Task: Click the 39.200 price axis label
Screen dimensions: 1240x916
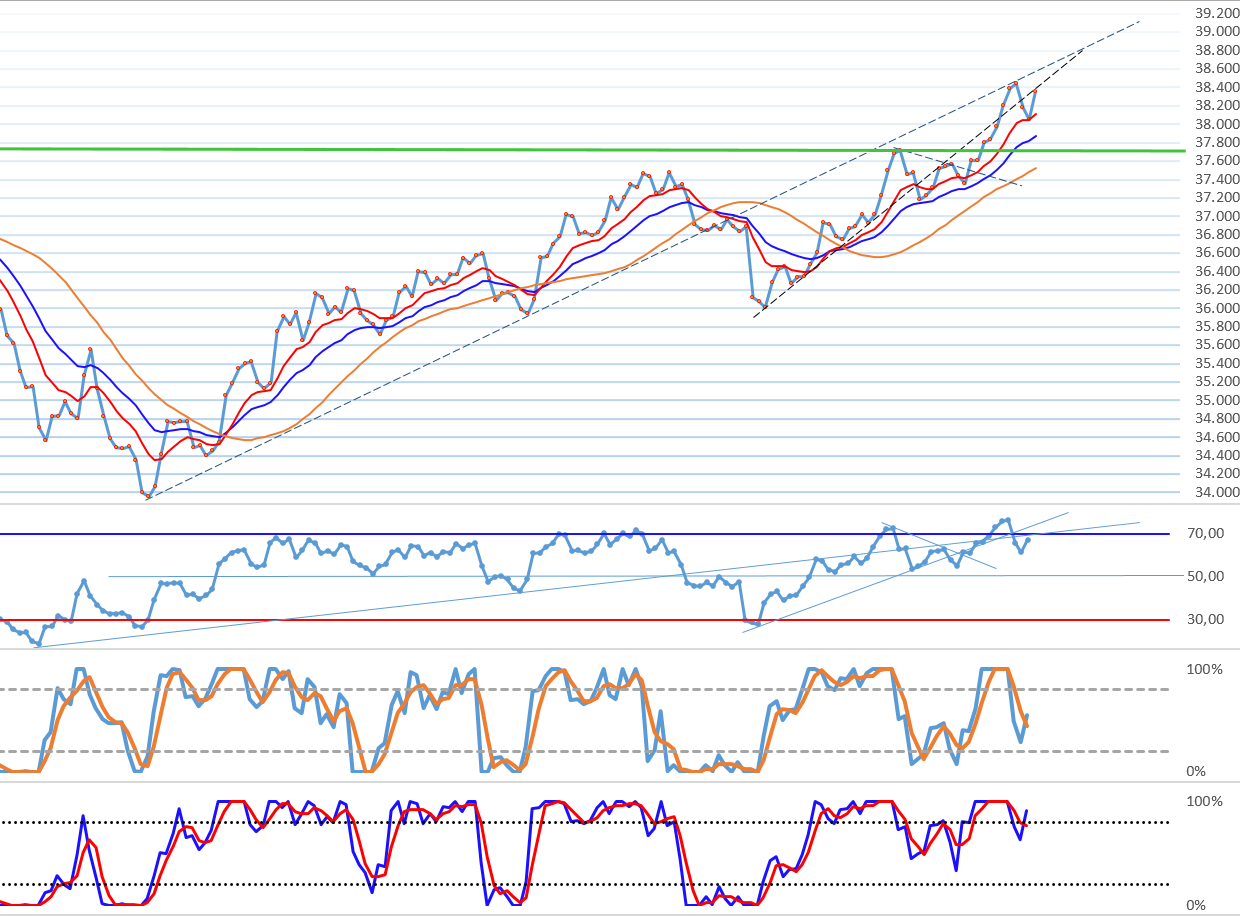Action: 1218,13
